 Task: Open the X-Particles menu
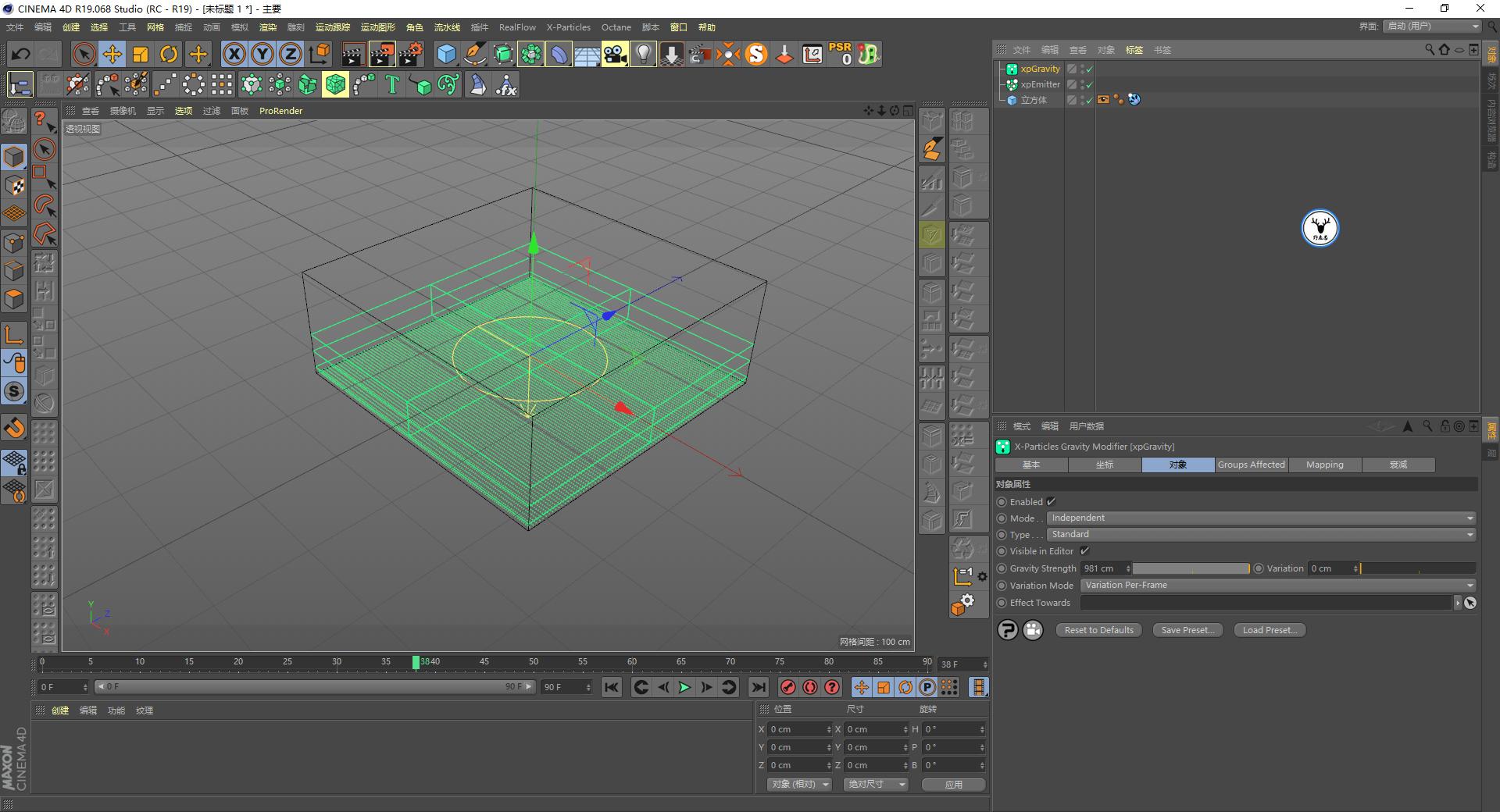568,27
